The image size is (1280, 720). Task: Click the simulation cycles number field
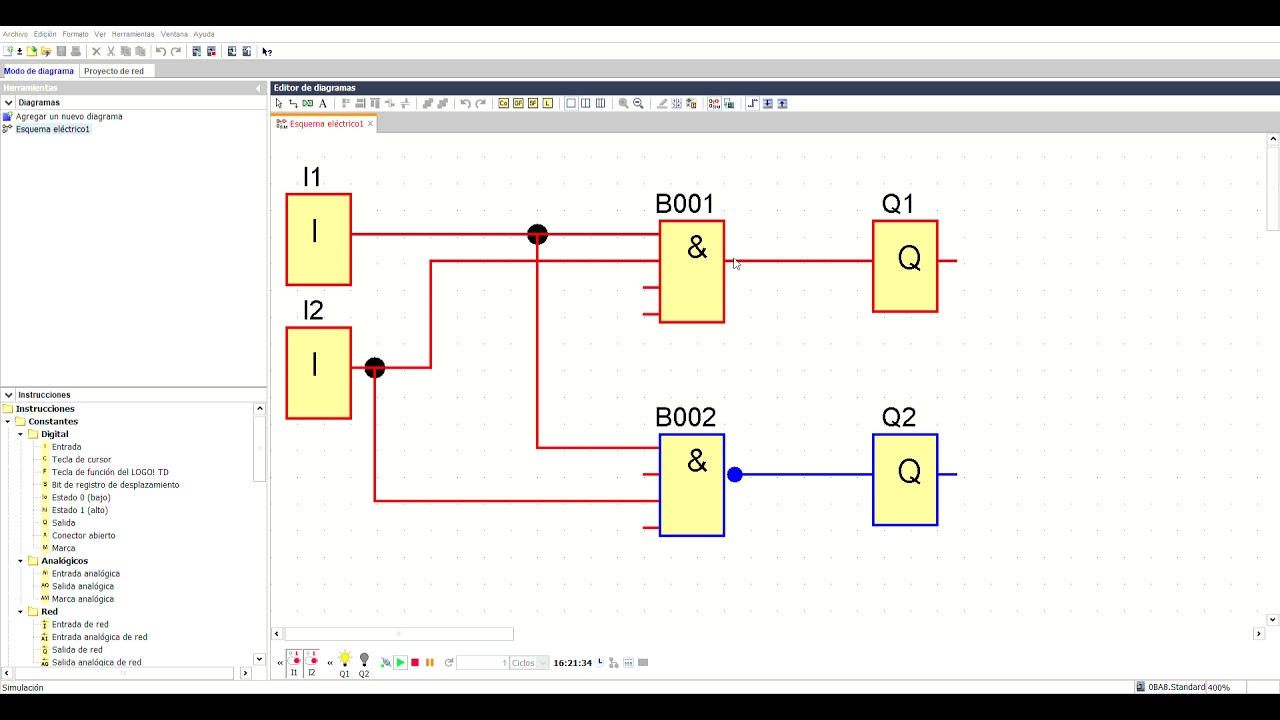(483, 663)
